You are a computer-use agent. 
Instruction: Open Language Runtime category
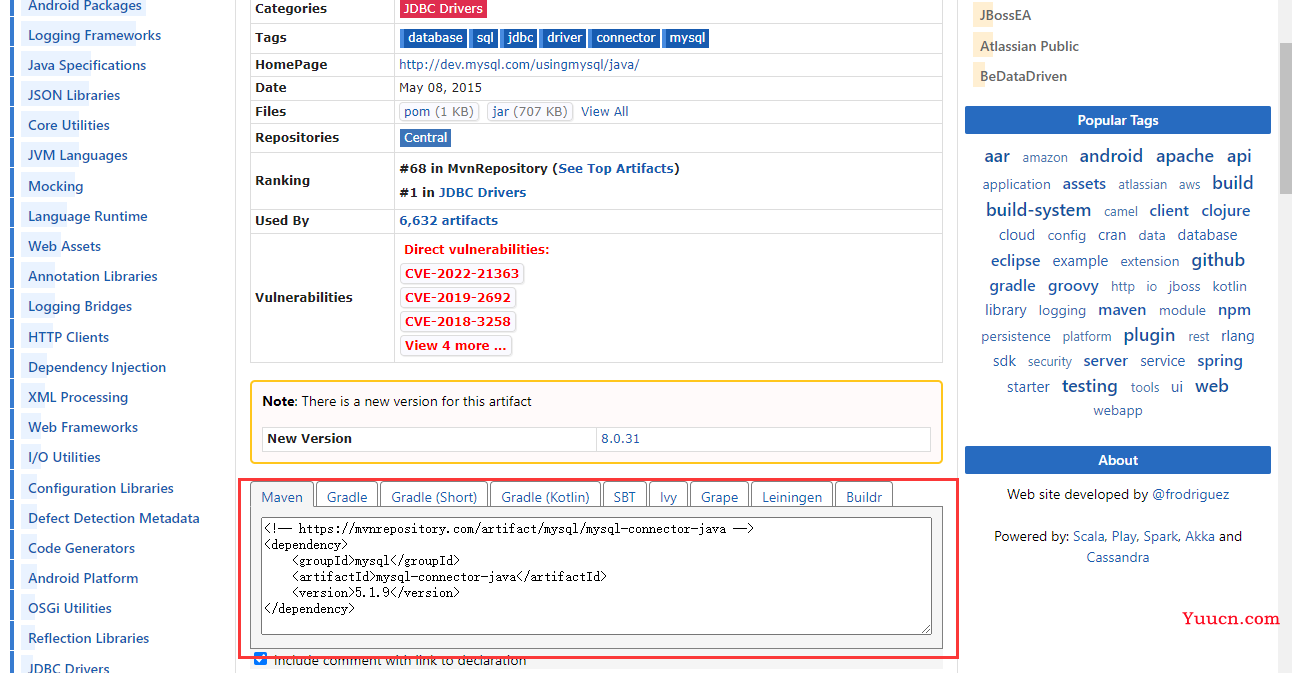88,216
